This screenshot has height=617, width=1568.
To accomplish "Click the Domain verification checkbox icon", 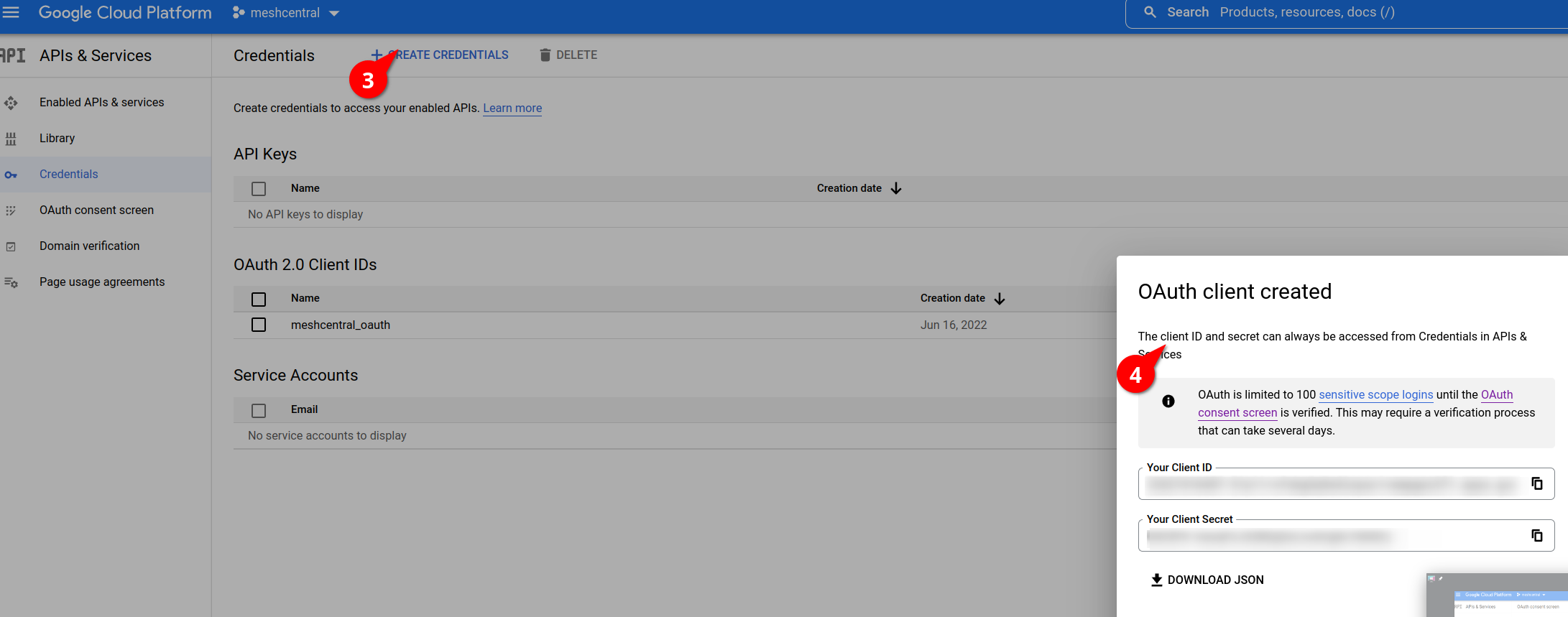I will 11,246.
